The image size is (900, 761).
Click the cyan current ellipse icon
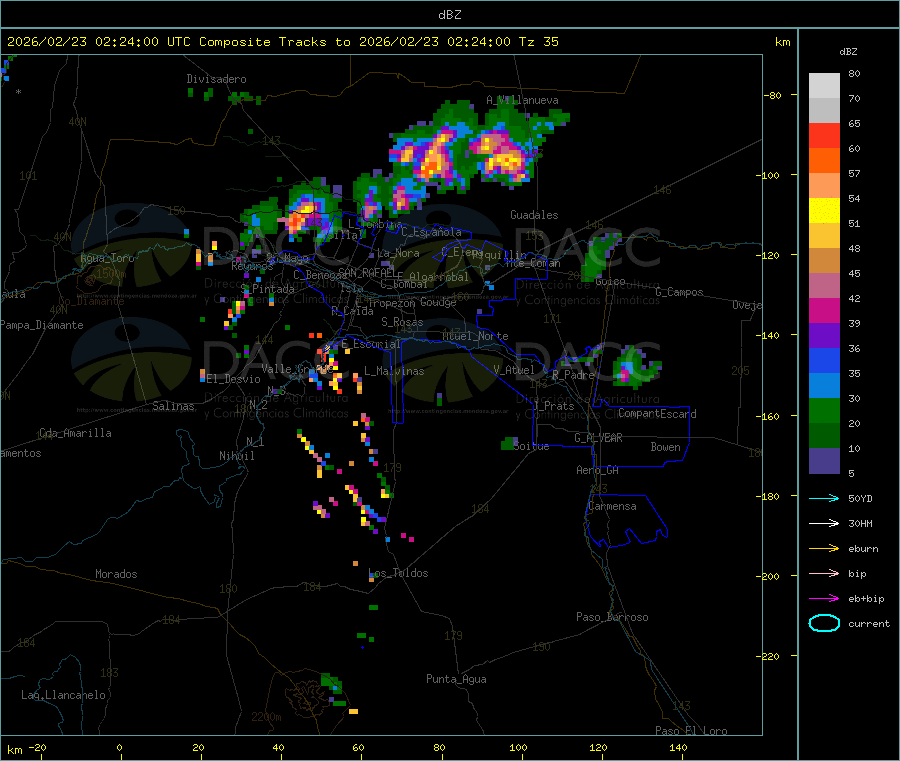[x=824, y=623]
